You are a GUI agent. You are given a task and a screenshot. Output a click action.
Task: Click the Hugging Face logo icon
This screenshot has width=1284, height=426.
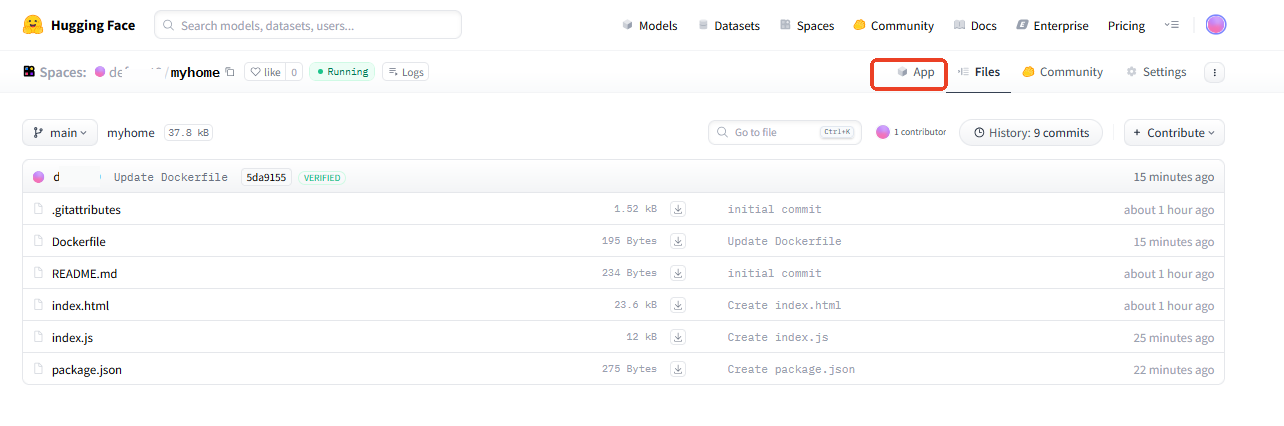(32, 25)
